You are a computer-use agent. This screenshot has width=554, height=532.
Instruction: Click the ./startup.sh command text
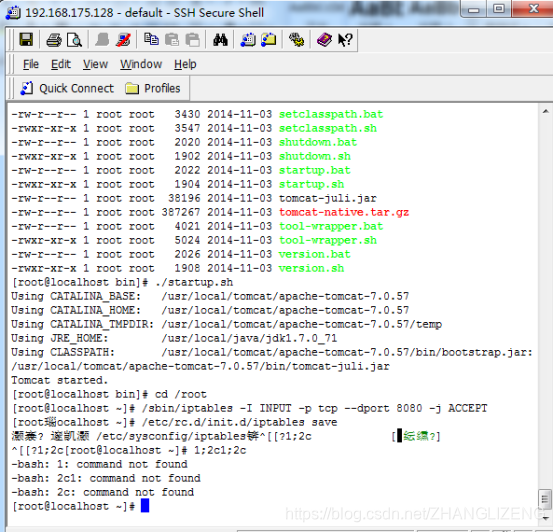194,283
